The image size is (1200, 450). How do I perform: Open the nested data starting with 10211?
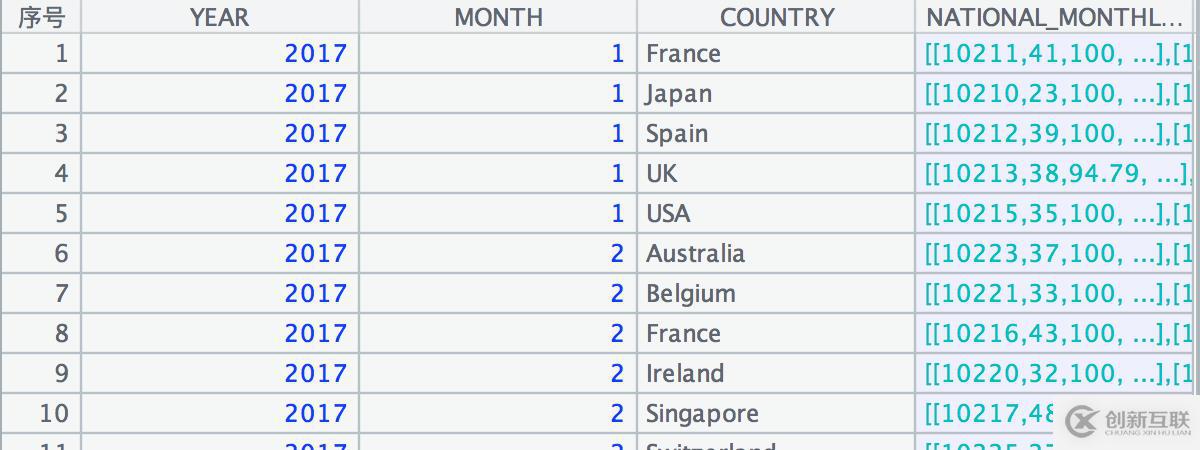coord(1057,53)
